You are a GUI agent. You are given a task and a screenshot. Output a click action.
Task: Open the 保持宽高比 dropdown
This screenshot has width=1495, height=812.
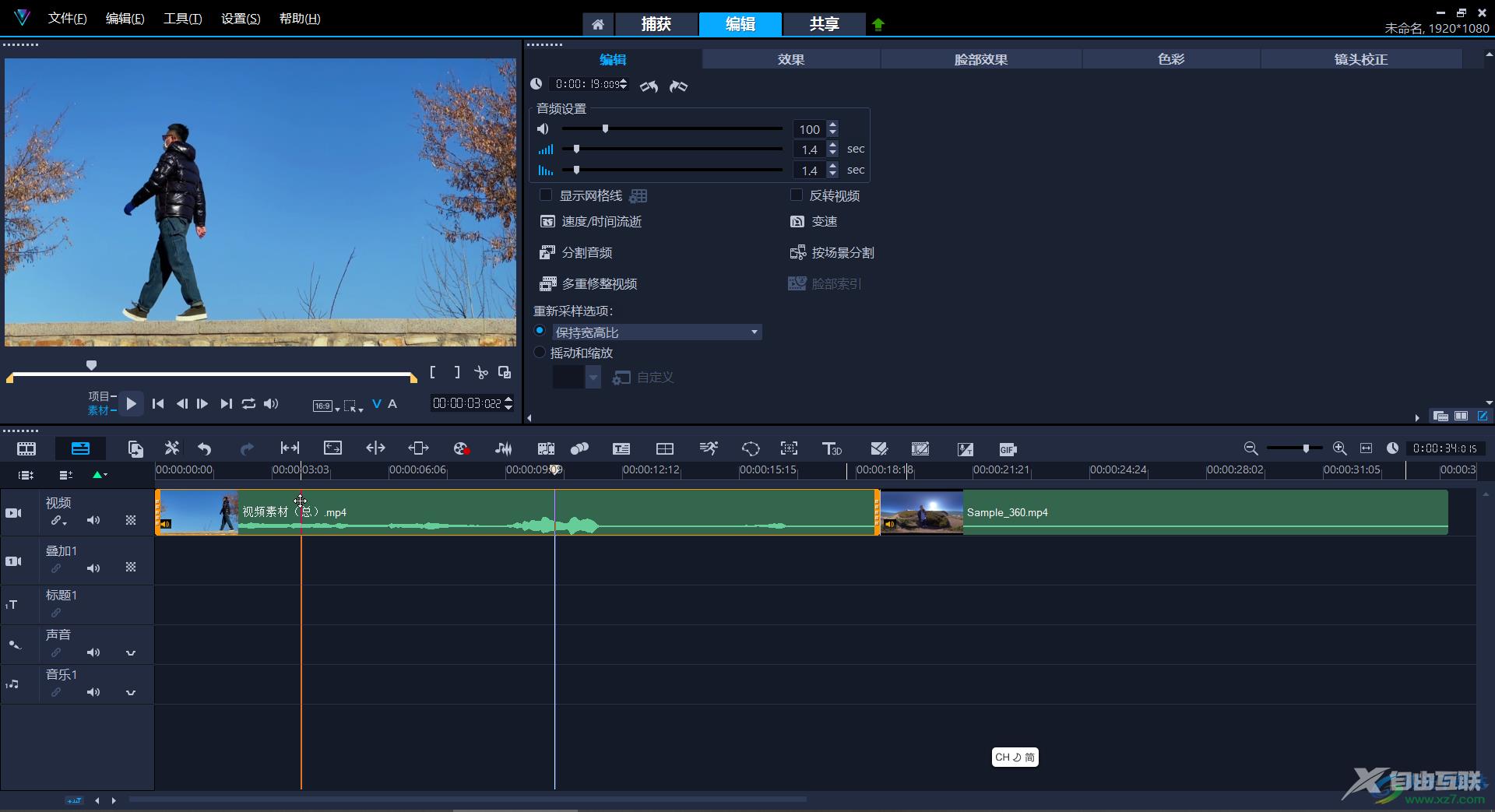[x=754, y=332]
